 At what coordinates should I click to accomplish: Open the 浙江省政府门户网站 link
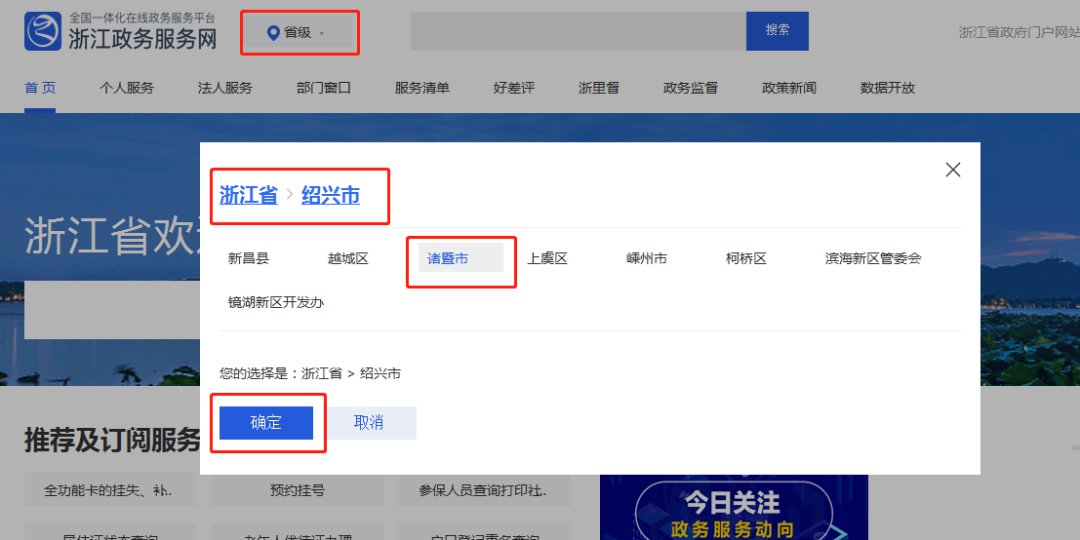click(1019, 32)
